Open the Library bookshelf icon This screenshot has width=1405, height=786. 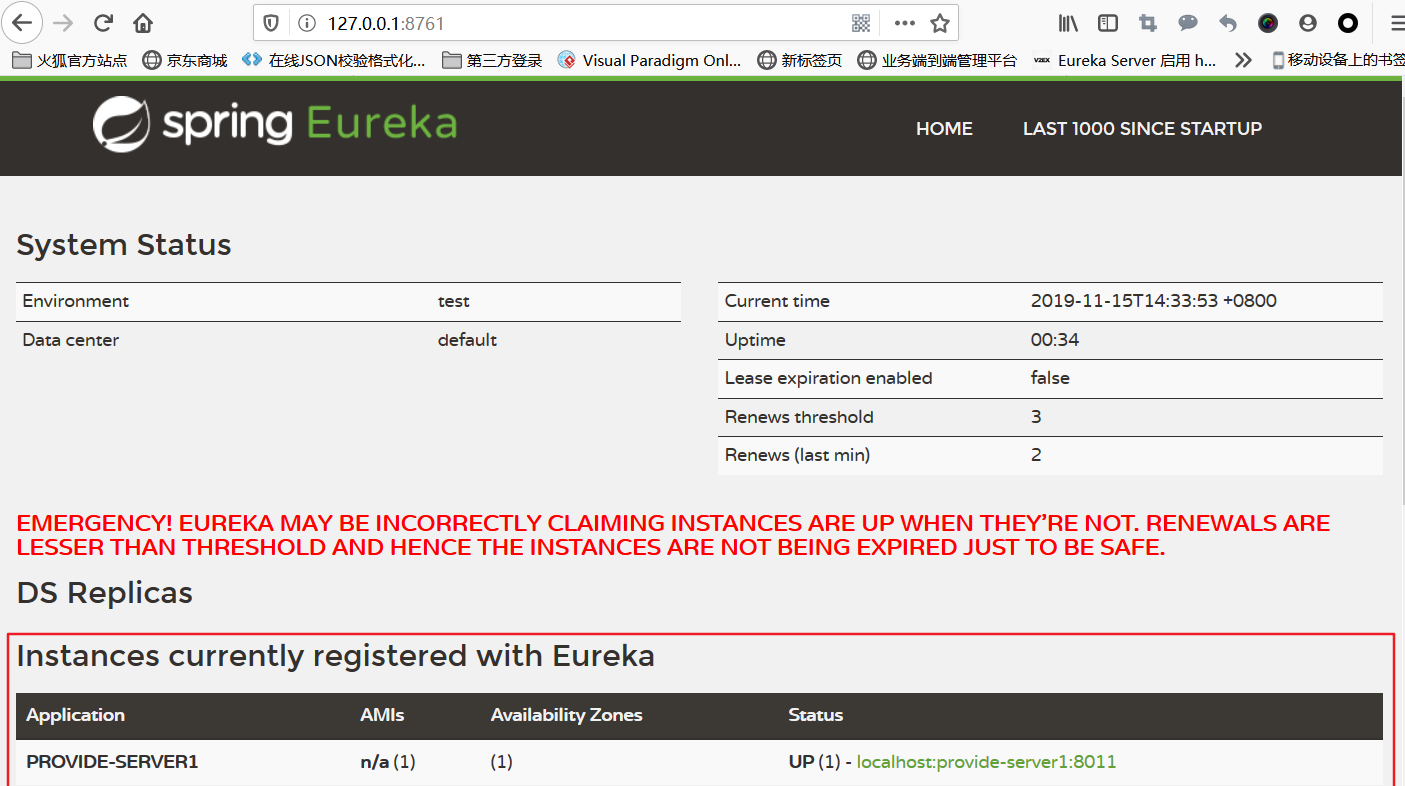coord(1068,23)
